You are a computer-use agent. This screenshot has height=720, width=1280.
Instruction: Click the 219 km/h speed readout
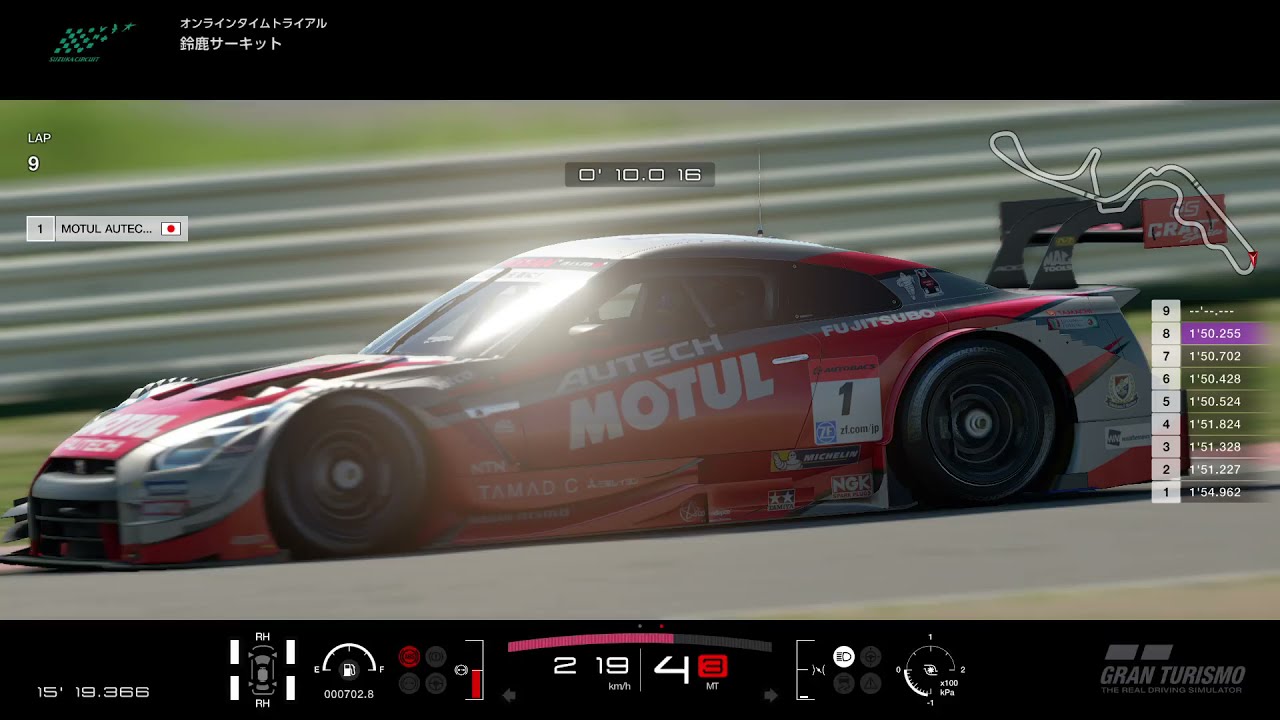click(x=592, y=666)
